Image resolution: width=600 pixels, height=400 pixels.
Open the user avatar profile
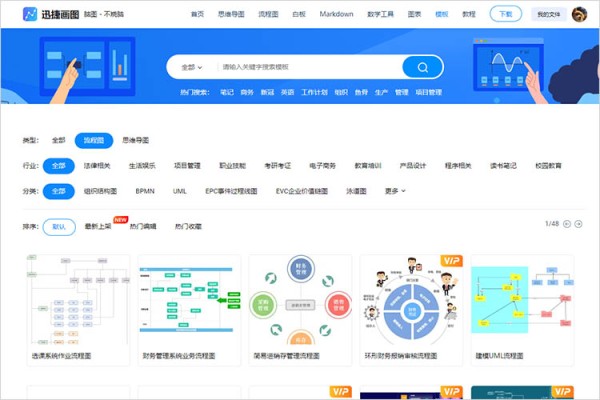579,15
